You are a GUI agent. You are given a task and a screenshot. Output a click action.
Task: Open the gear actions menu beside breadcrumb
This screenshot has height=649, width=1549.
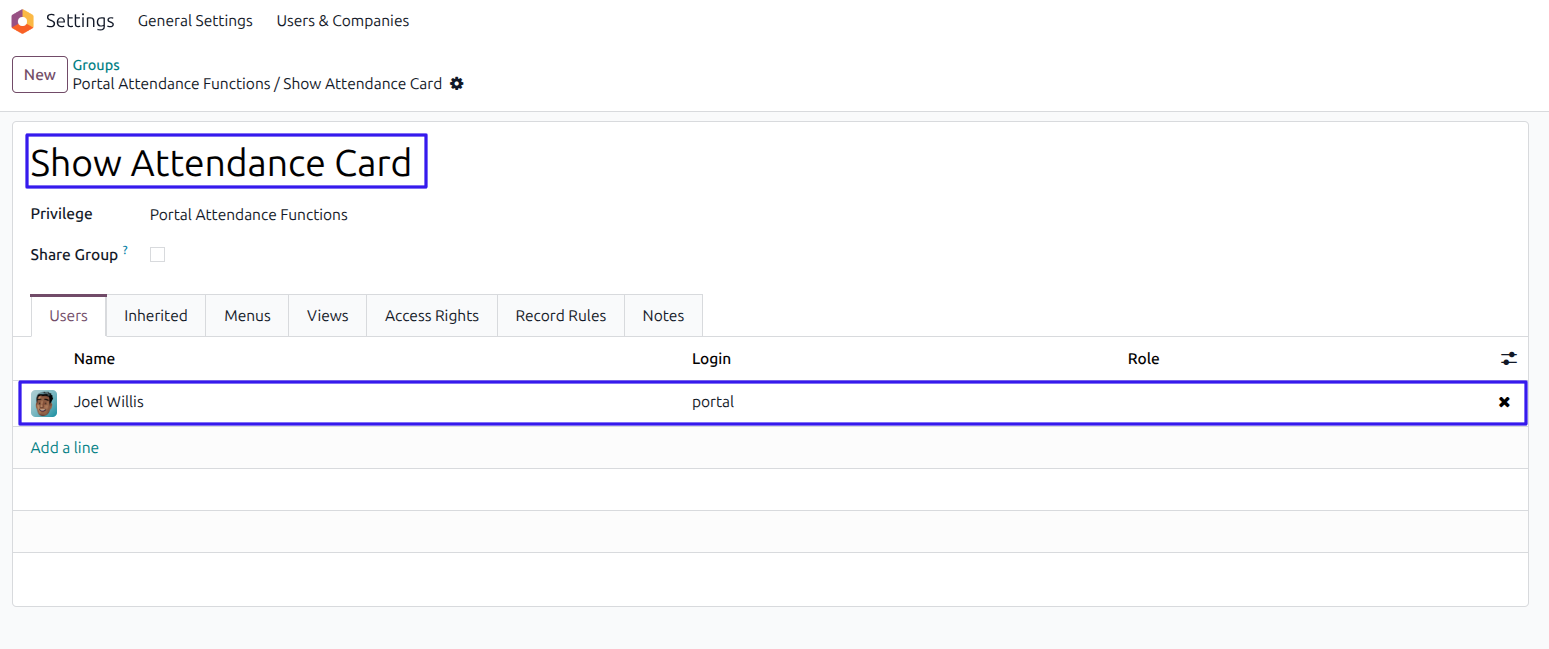(457, 84)
